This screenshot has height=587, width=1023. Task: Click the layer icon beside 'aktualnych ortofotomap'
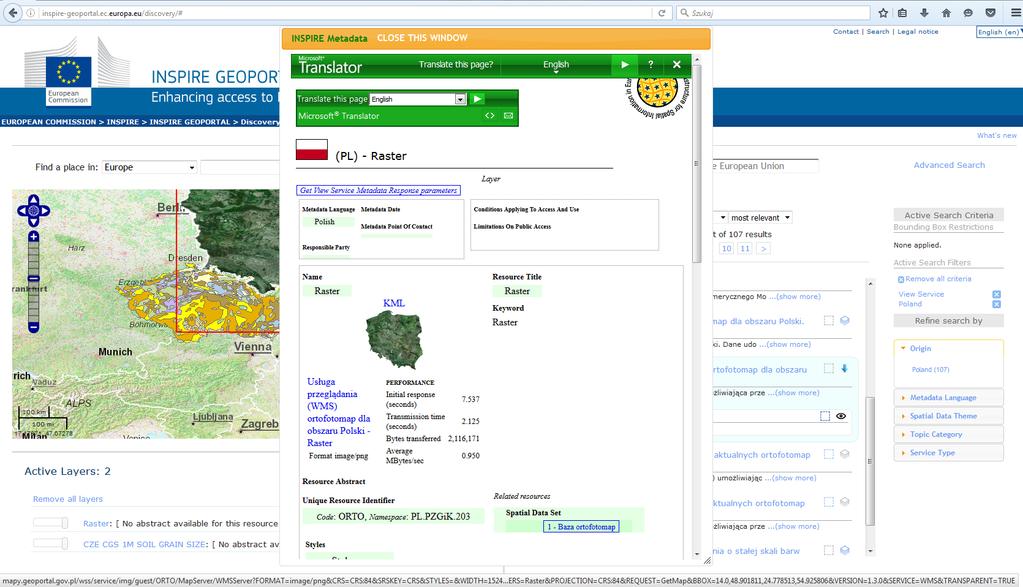[844, 454]
